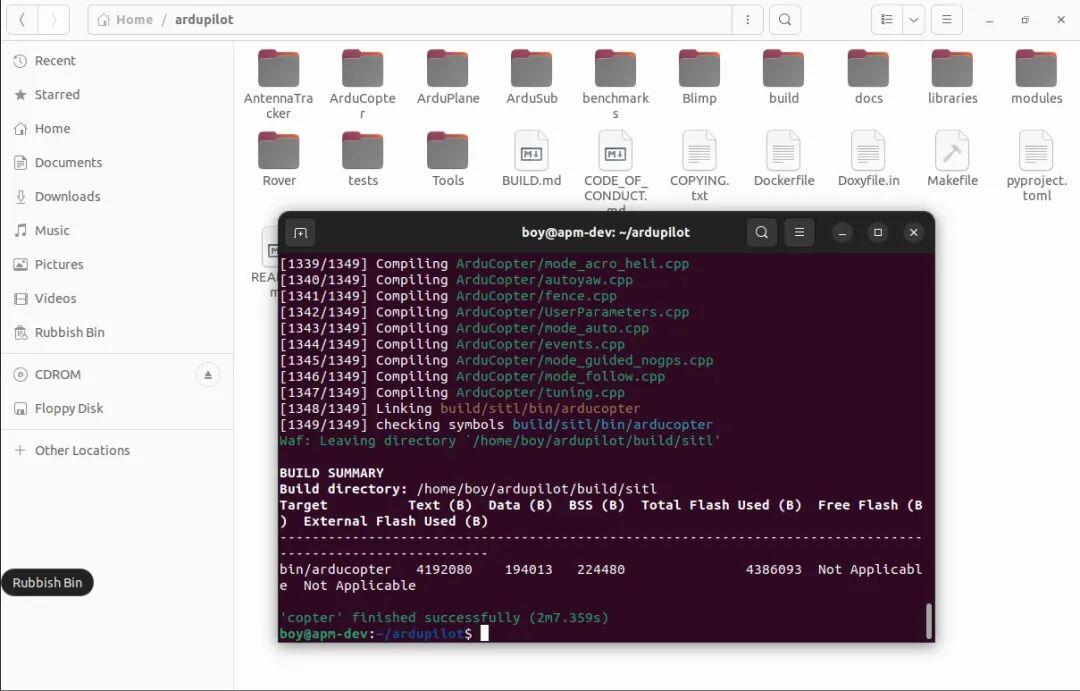Switch to list view
The height and width of the screenshot is (691, 1080).
pos(886,19)
